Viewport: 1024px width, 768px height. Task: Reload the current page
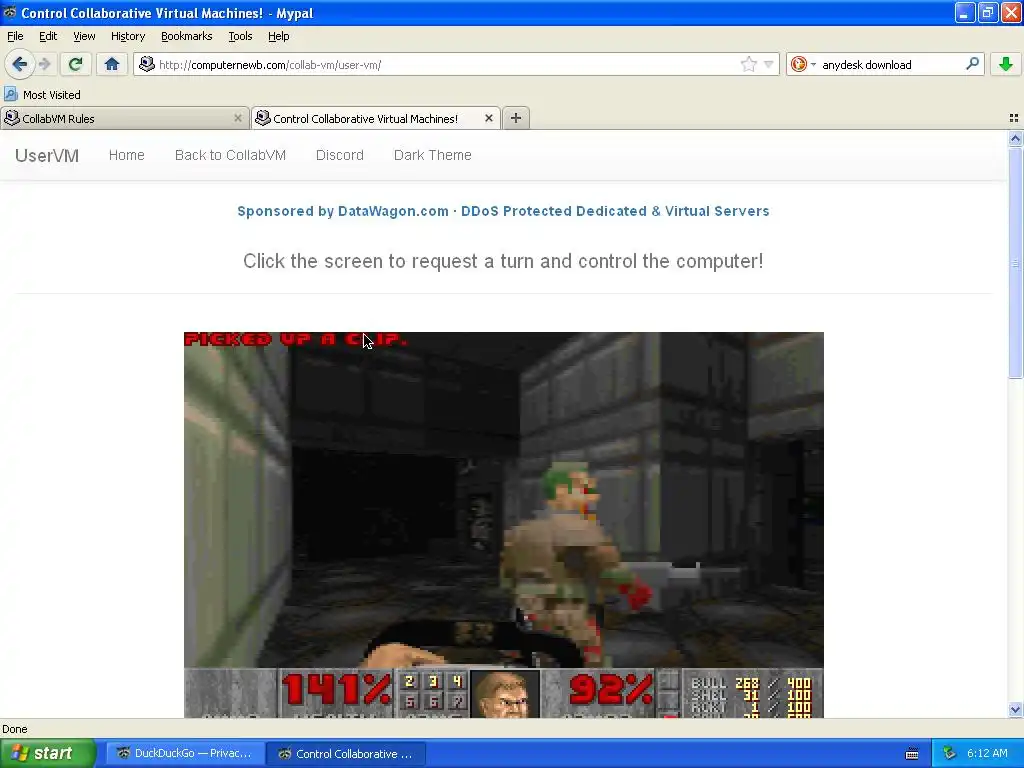[75, 64]
